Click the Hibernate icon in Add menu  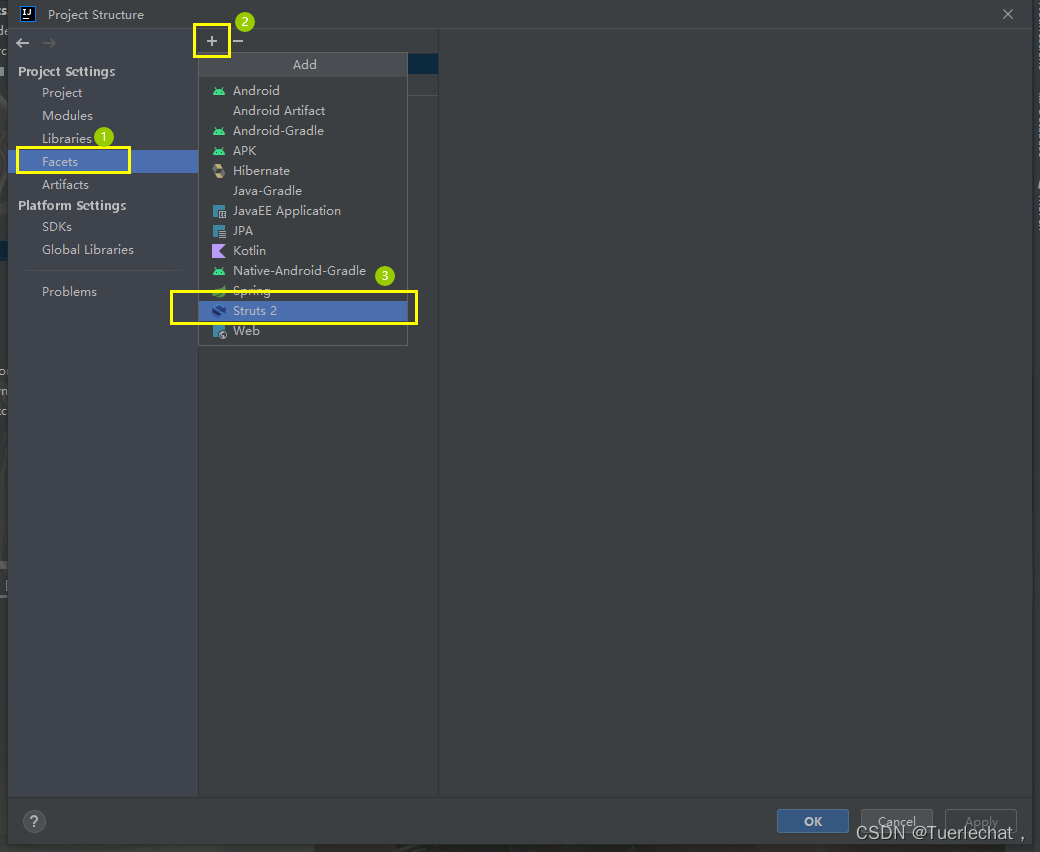(x=219, y=171)
